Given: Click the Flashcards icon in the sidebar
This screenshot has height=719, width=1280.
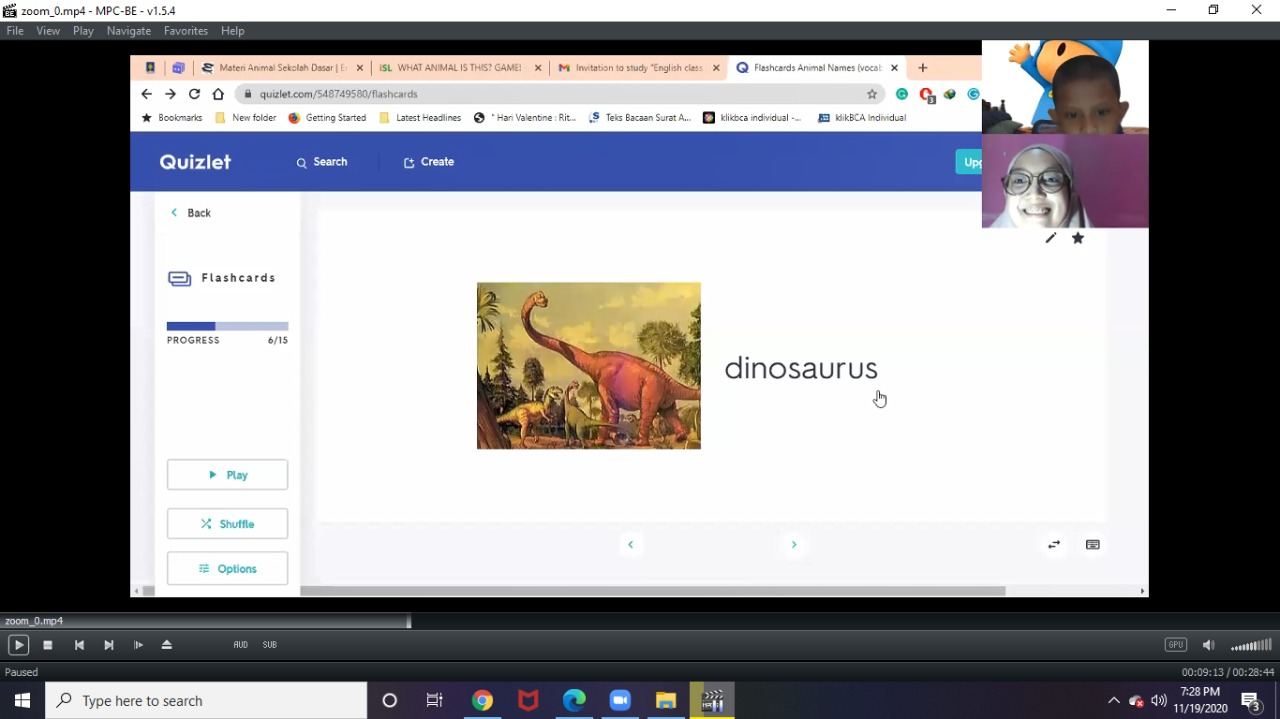Looking at the screenshot, I should tap(179, 277).
